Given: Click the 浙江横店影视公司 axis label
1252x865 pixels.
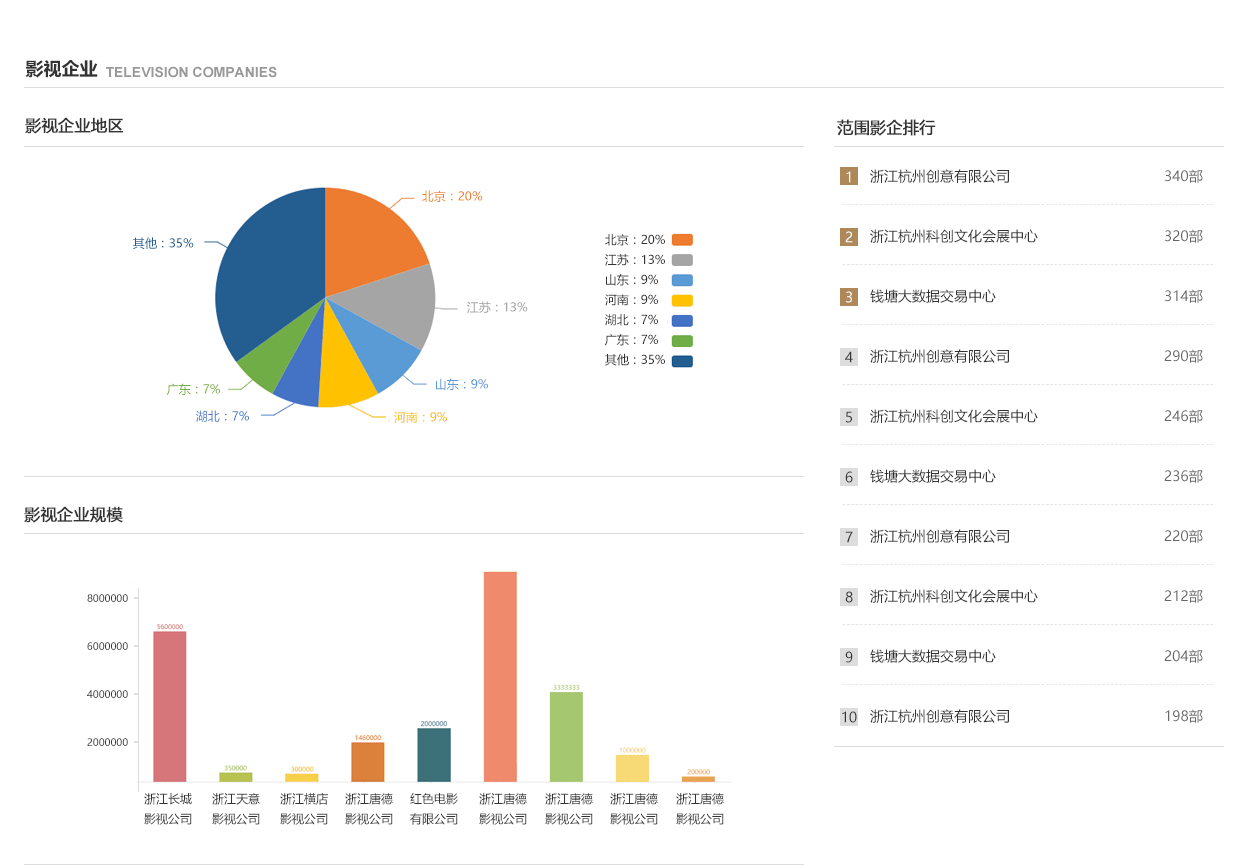Looking at the screenshot, I should [304, 809].
